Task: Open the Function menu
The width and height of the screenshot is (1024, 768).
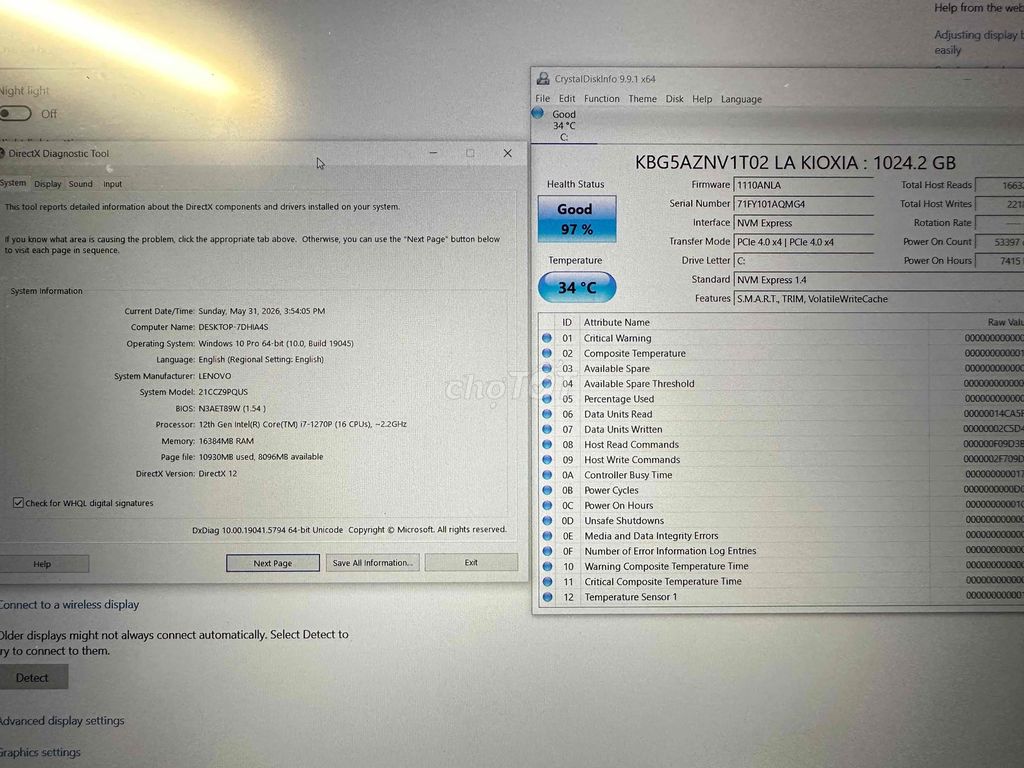Action: (601, 99)
